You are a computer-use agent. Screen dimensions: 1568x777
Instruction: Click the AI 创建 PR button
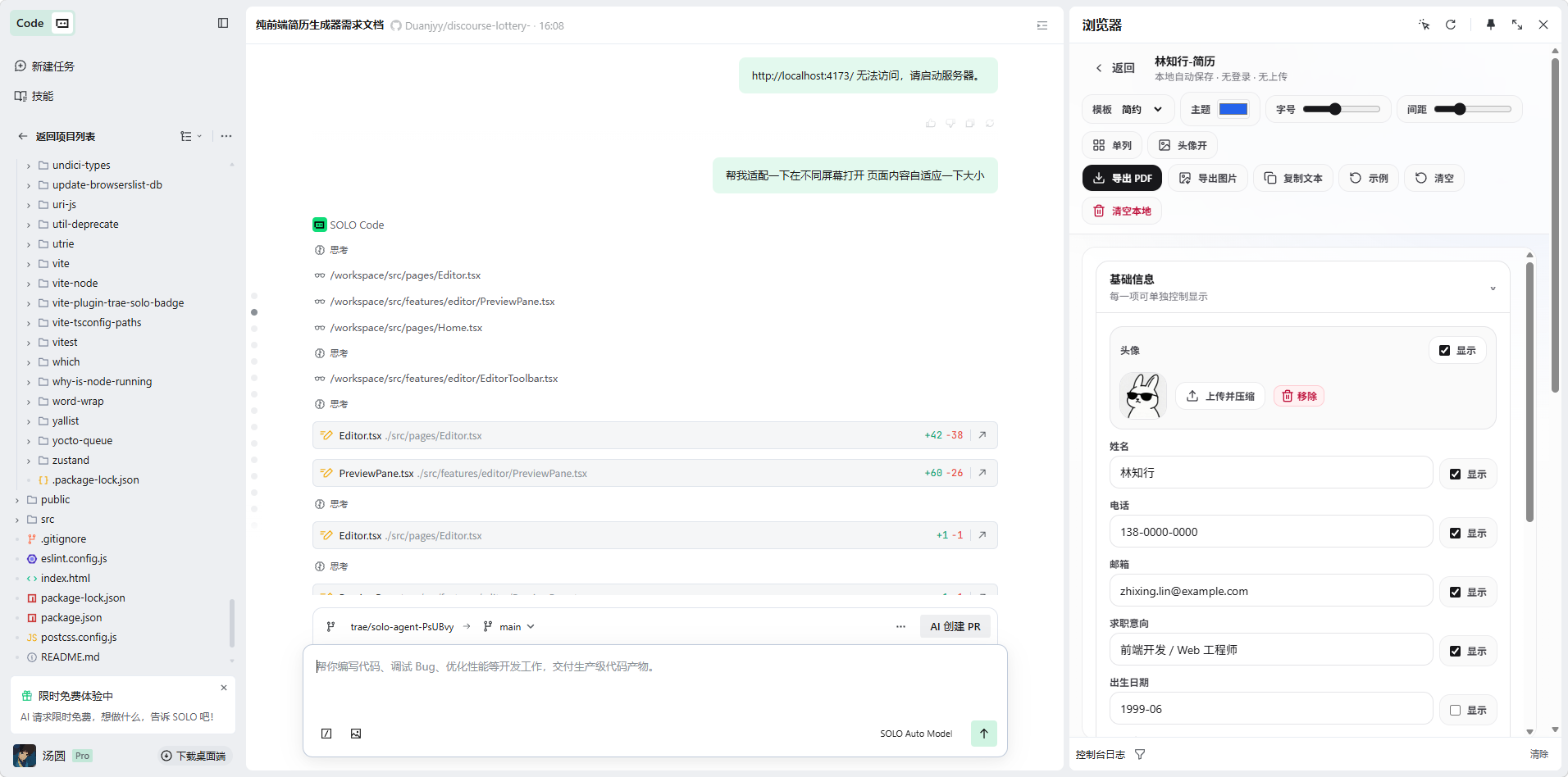(955, 626)
